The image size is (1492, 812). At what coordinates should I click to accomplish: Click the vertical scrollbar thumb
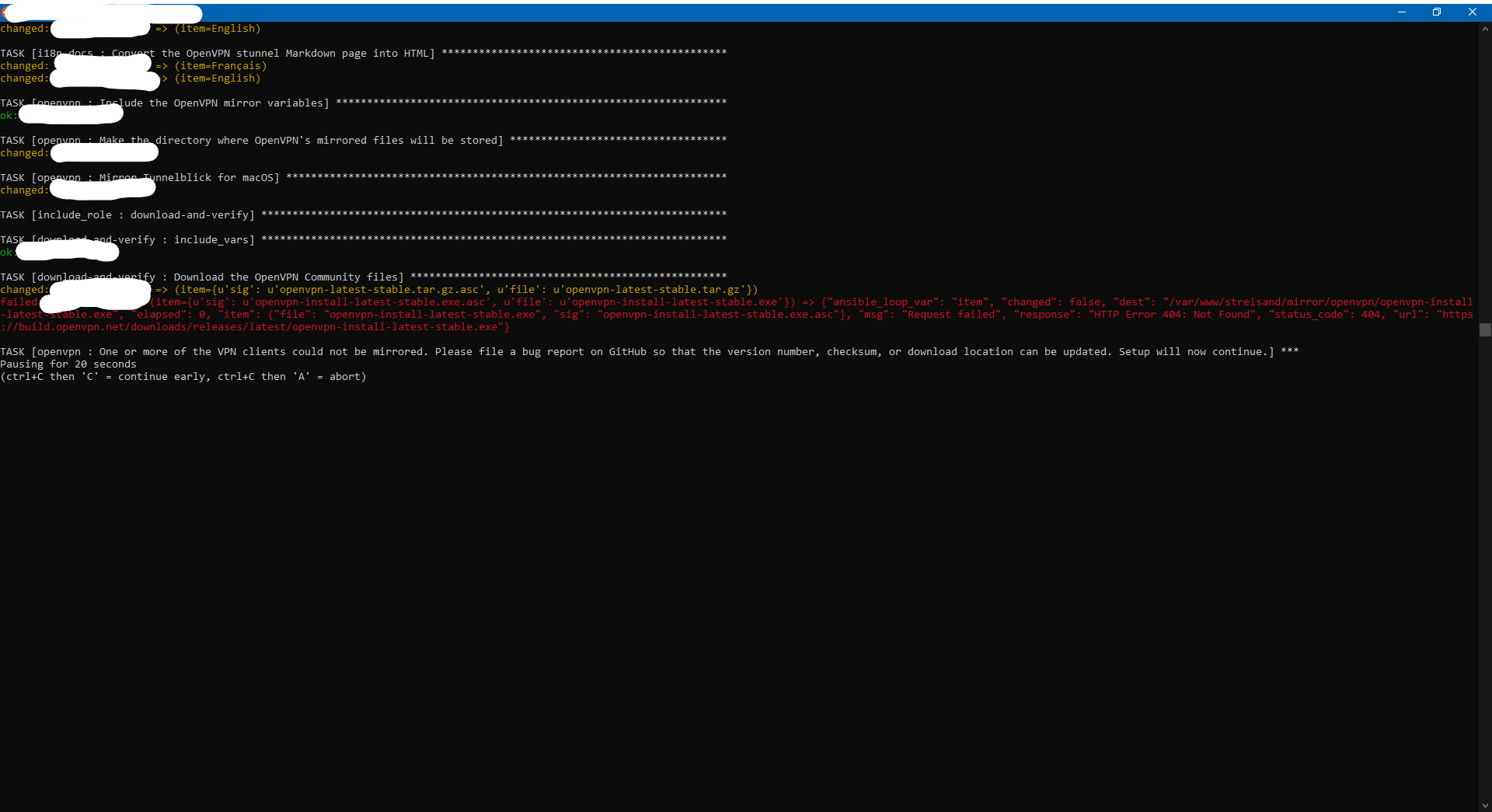click(1485, 329)
